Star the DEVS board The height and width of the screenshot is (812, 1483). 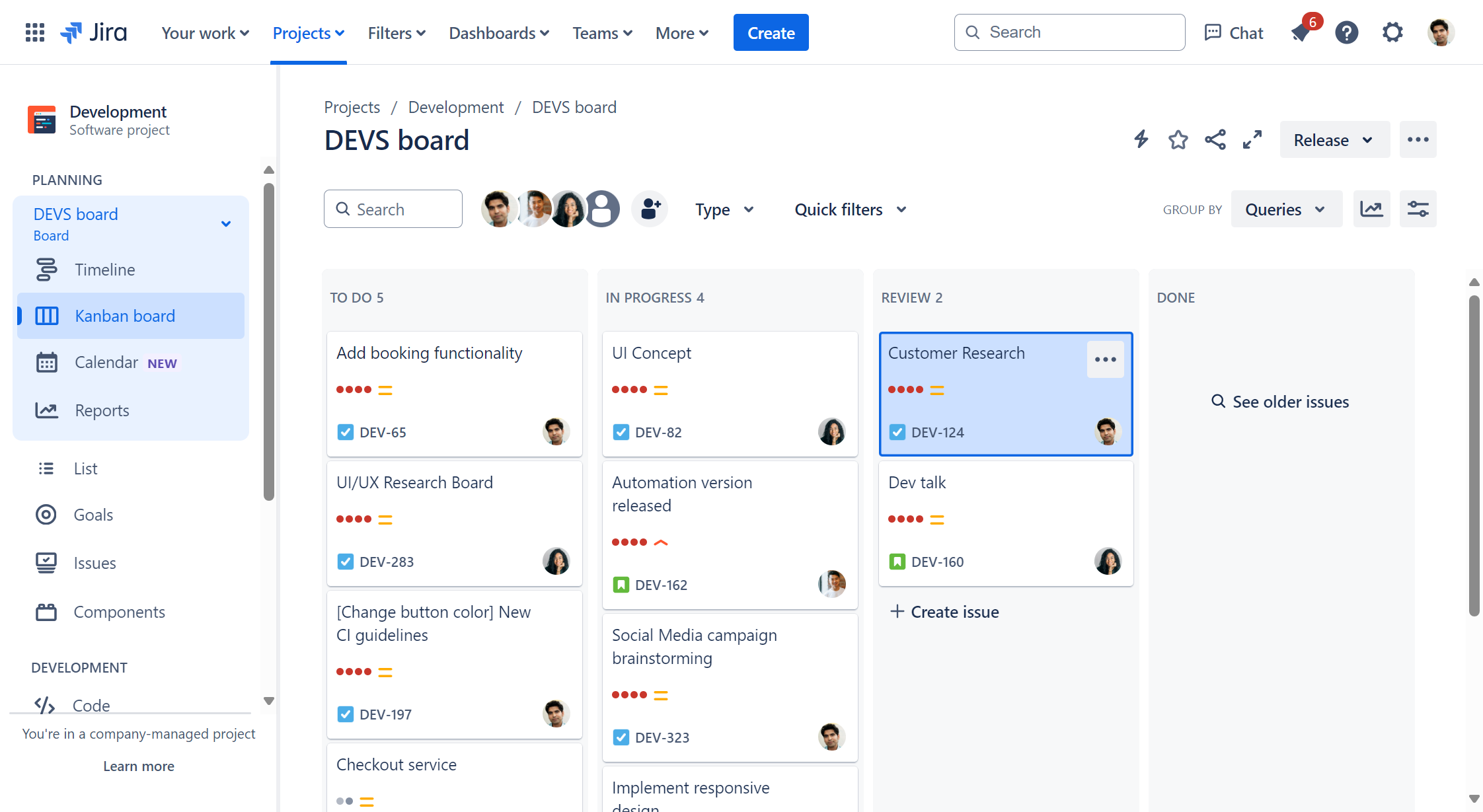pos(1178,139)
